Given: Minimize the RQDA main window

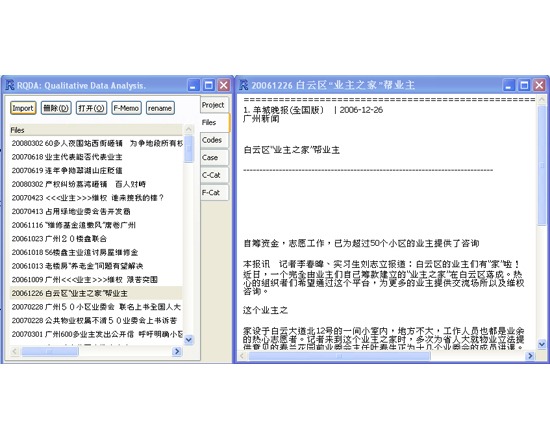Looking at the screenshot, I should (x=193, y=85).
